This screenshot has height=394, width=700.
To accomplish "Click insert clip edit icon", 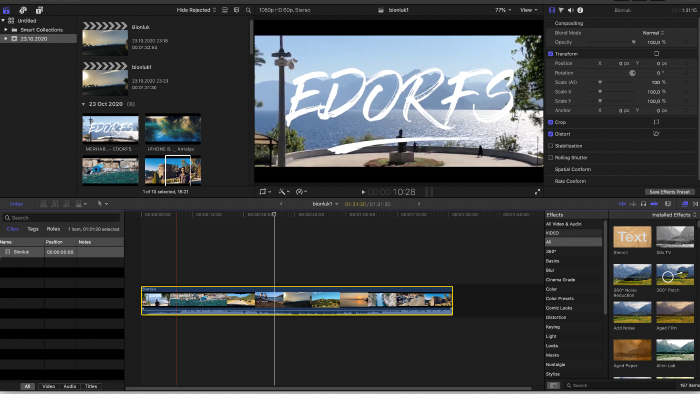I will click(x=55, y=204).
